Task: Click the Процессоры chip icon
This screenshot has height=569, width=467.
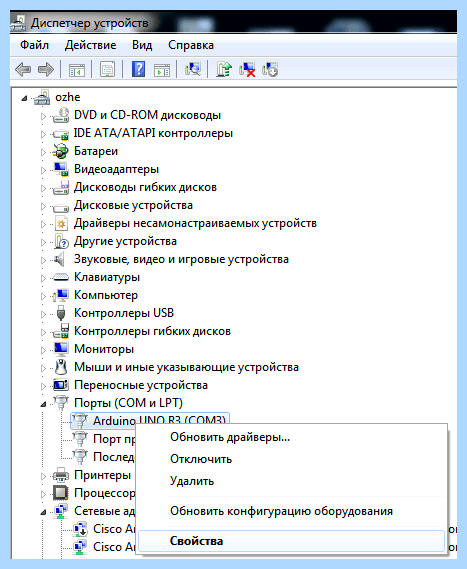Action: point(61,493)
